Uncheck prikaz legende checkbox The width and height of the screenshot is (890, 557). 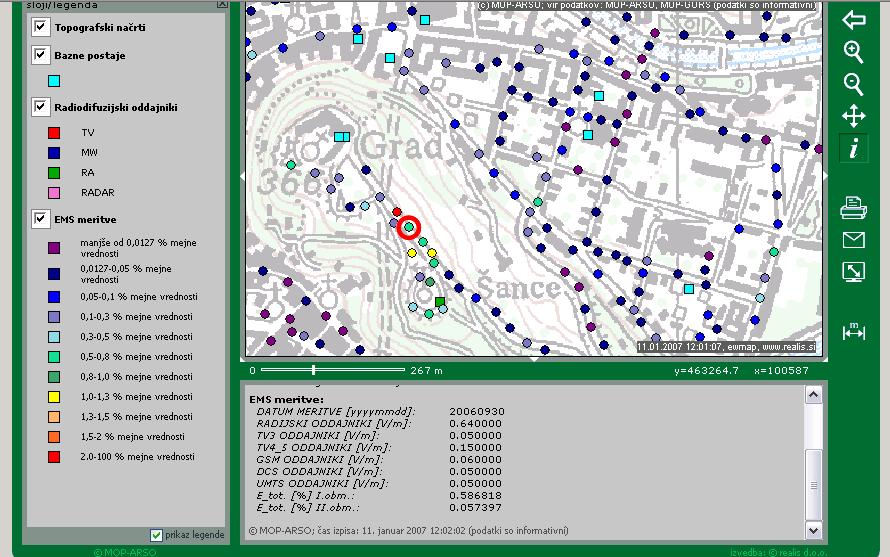click(156, 535)
